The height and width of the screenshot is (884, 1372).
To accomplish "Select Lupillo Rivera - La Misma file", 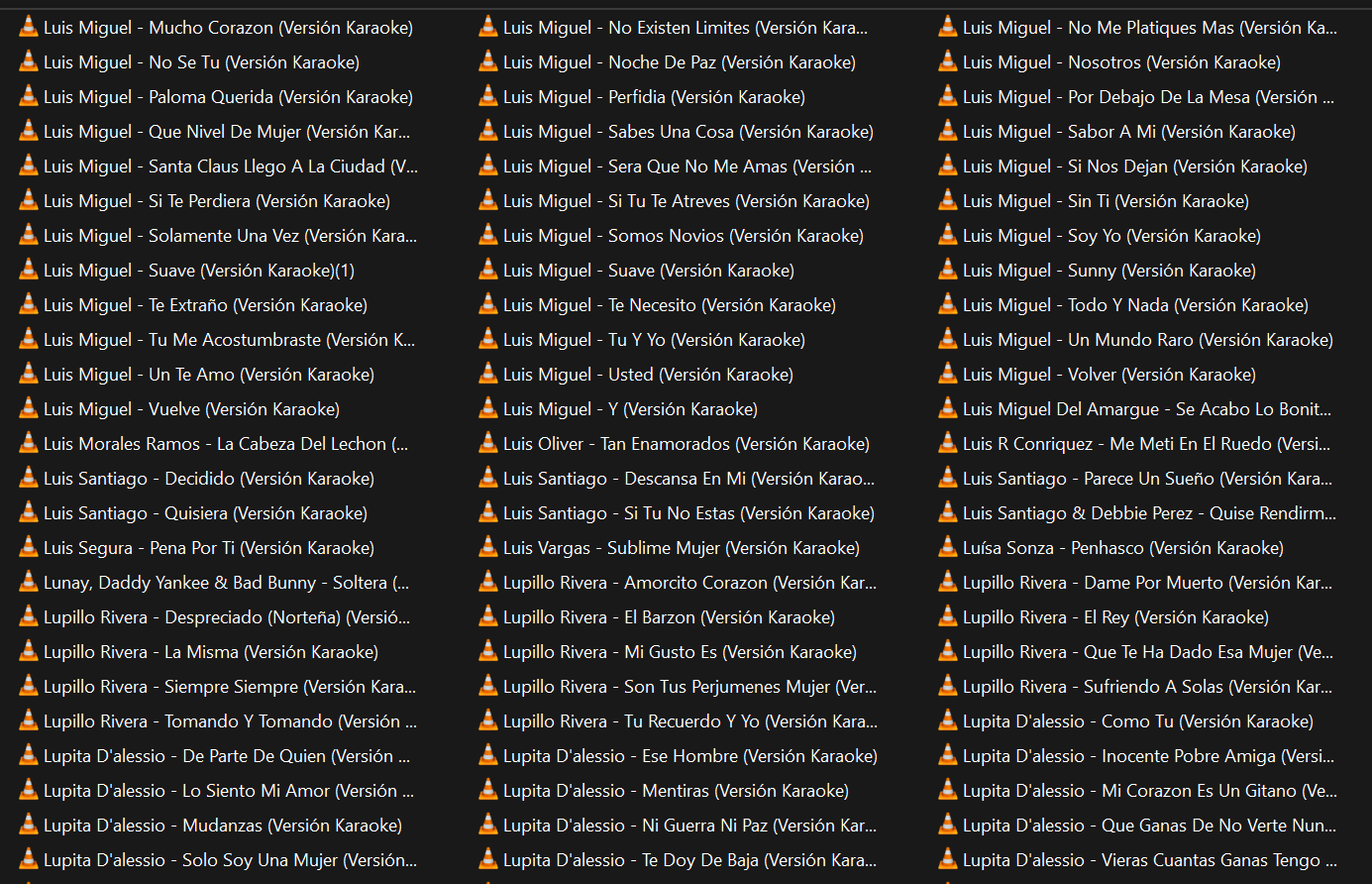I will pyautogui.click(x=210, y=652).
